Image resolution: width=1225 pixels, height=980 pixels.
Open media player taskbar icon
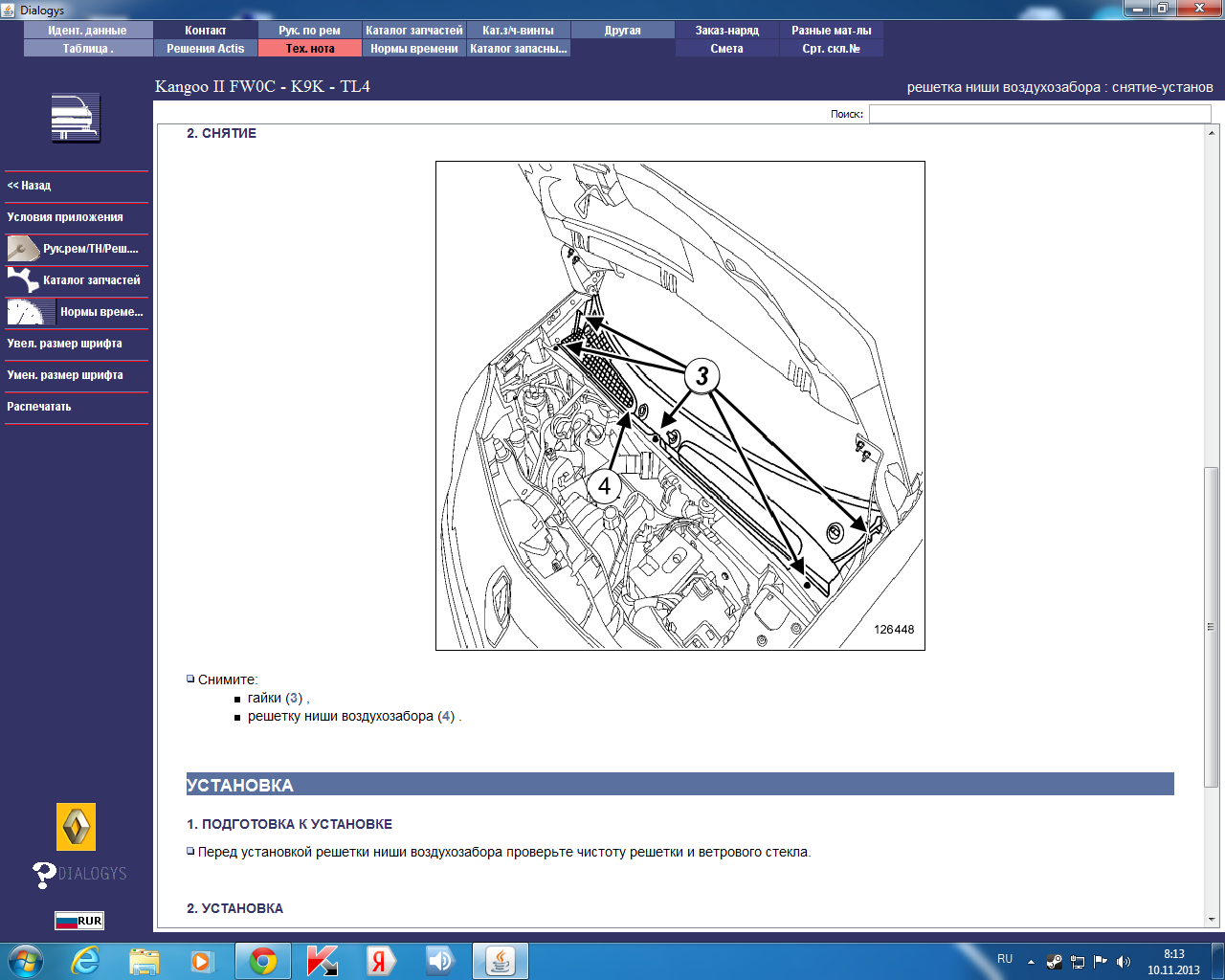point(202,961)
